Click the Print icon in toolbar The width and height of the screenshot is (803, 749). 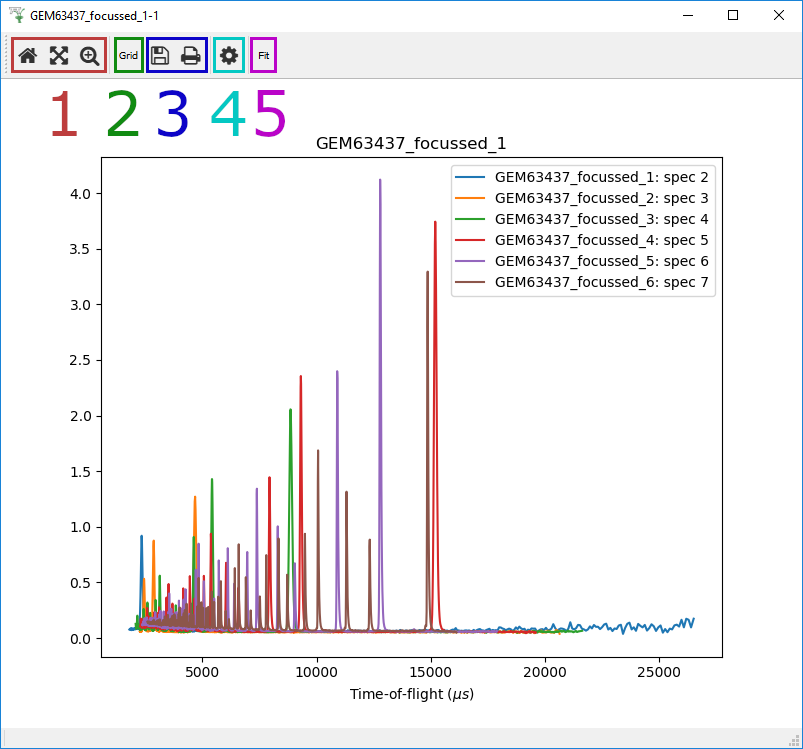[x=191, y=56]
